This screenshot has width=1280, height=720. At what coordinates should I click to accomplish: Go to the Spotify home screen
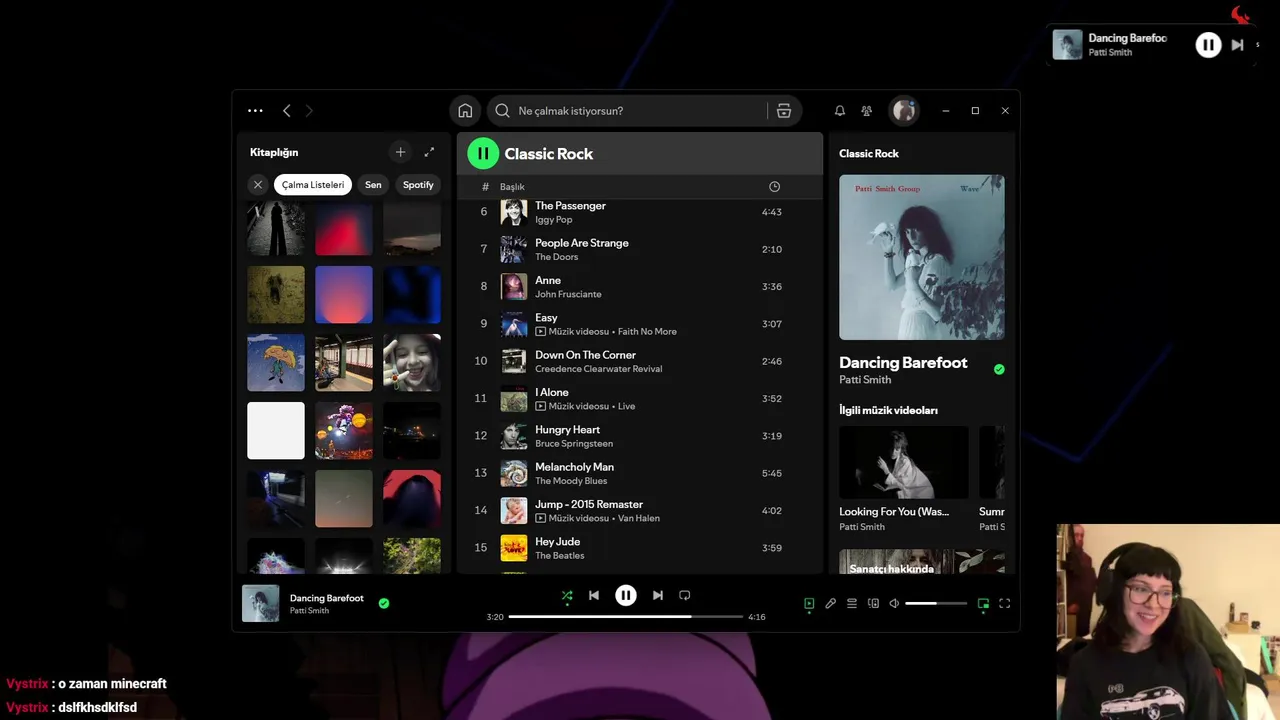click(x=465, y=111)
